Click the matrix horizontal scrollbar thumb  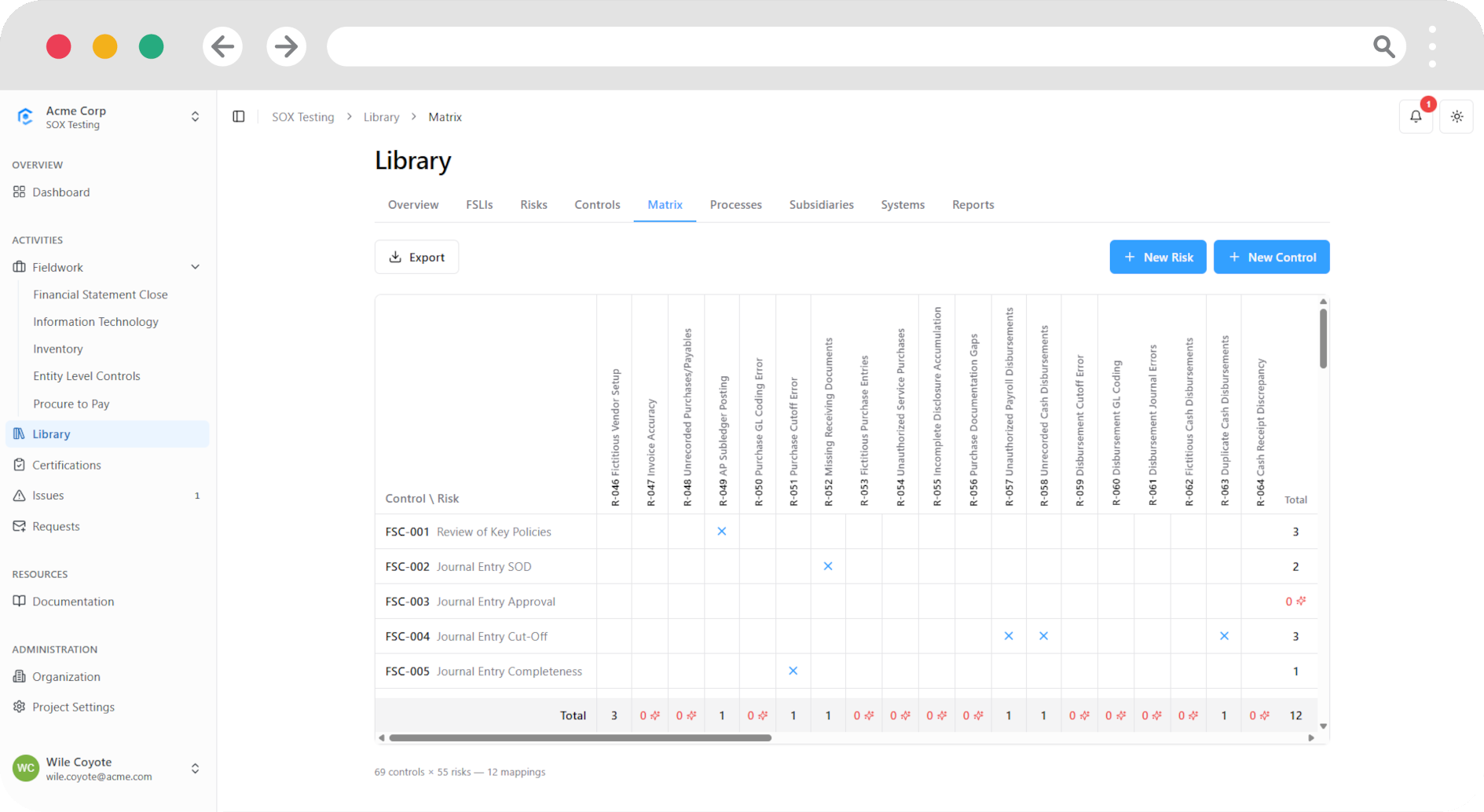pos(581,738)
